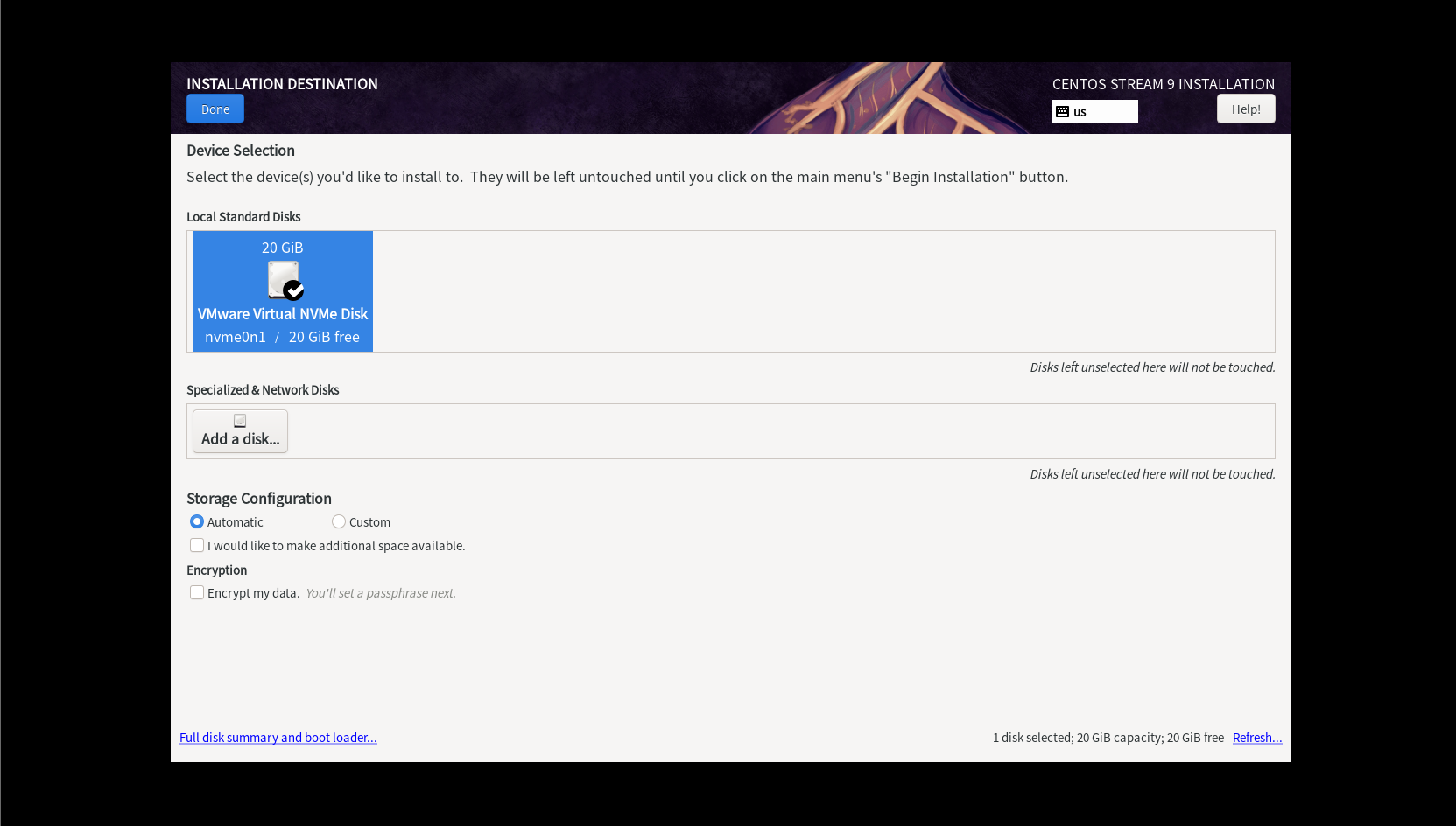
Task: Click the Done button
Action: click(215, 109)
